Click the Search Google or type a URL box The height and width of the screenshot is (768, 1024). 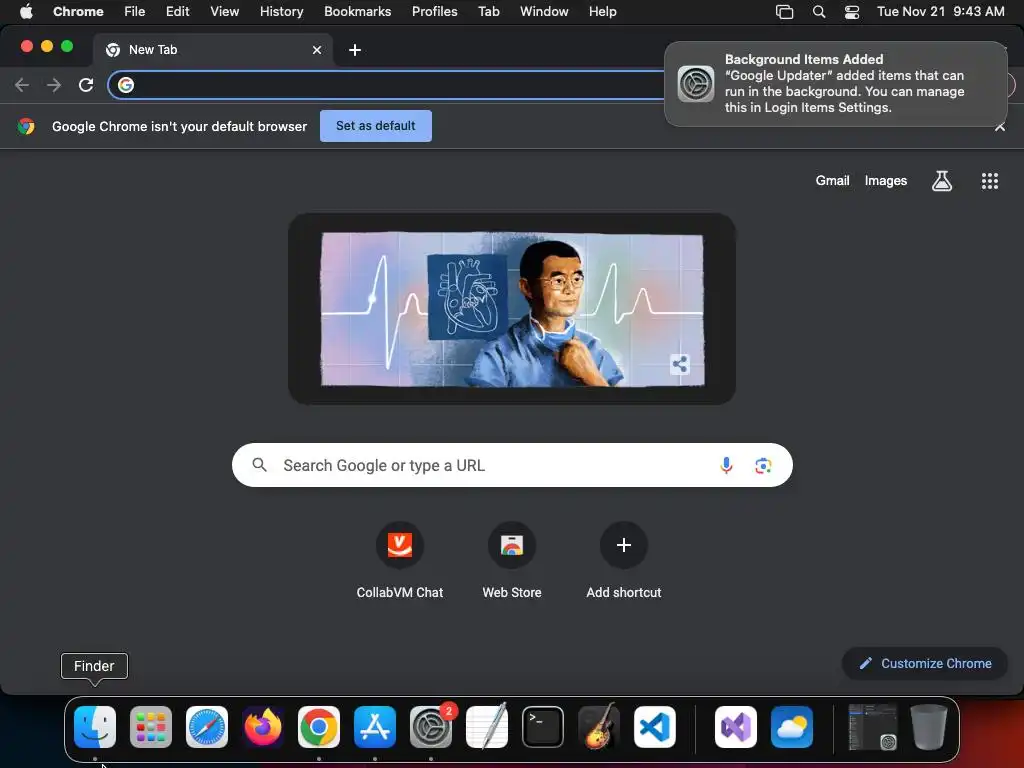click(x=512, y=465)
